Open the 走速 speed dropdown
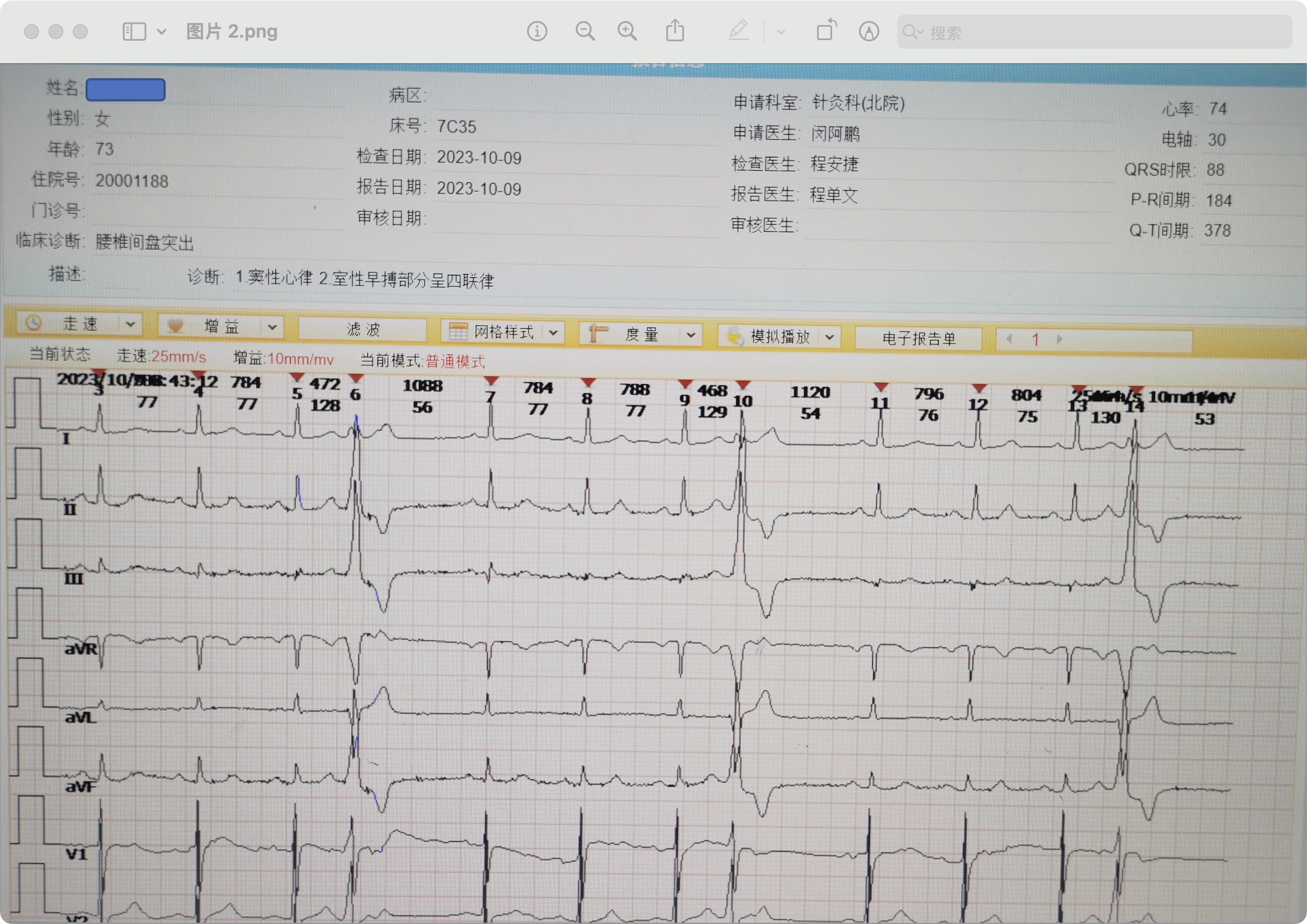Viewport: 1307px width, 924px height. pyautogui.click(x=80, y=324)
